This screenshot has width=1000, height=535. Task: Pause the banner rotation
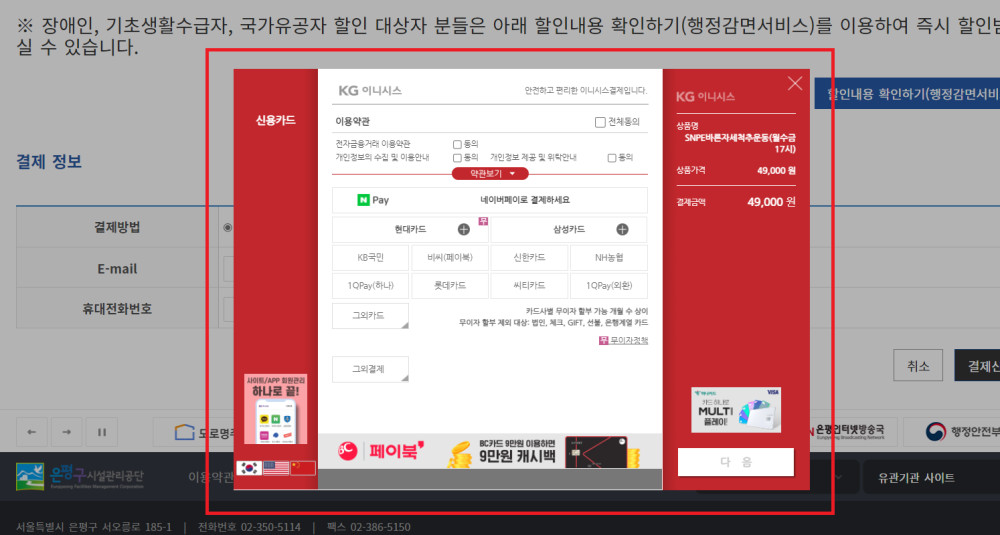pos(101,432)
